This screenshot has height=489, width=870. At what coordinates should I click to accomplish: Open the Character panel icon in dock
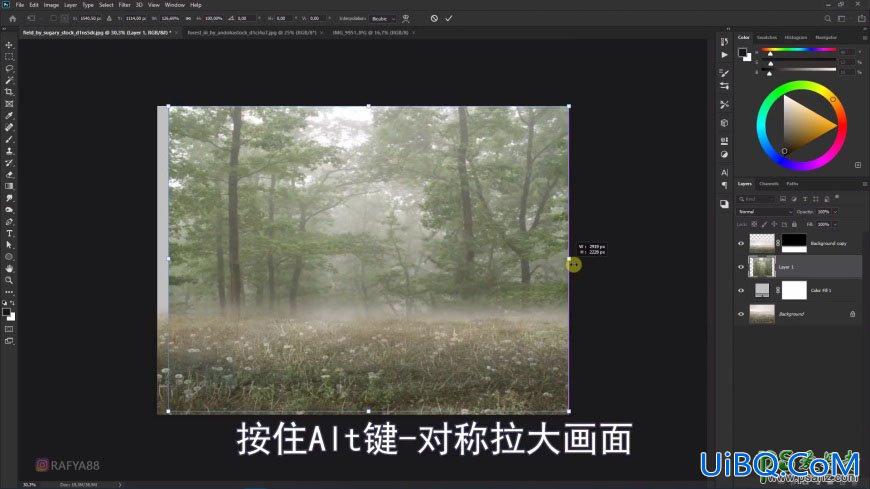coord(724,173)
